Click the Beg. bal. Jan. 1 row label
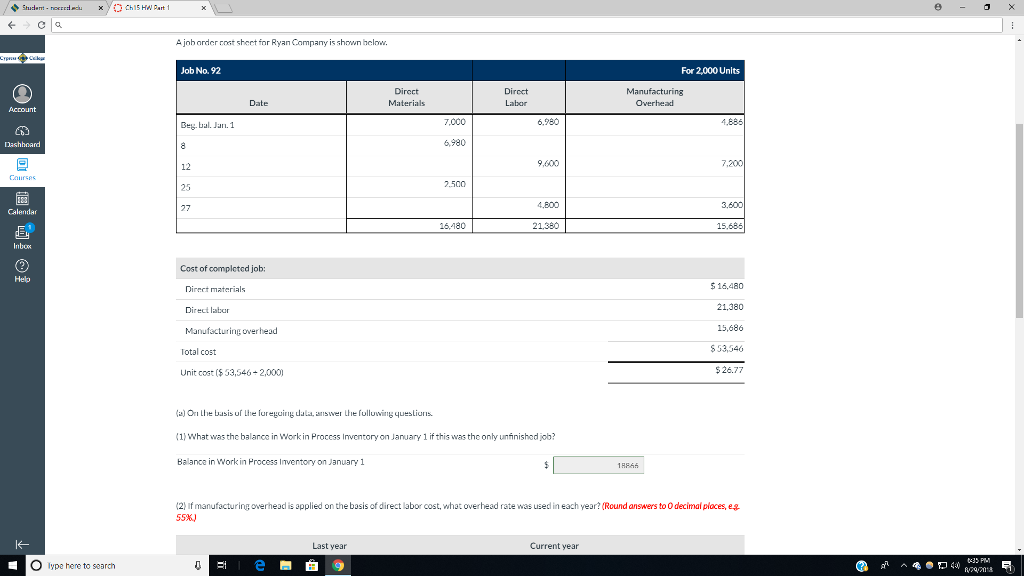 click(207, 125)
